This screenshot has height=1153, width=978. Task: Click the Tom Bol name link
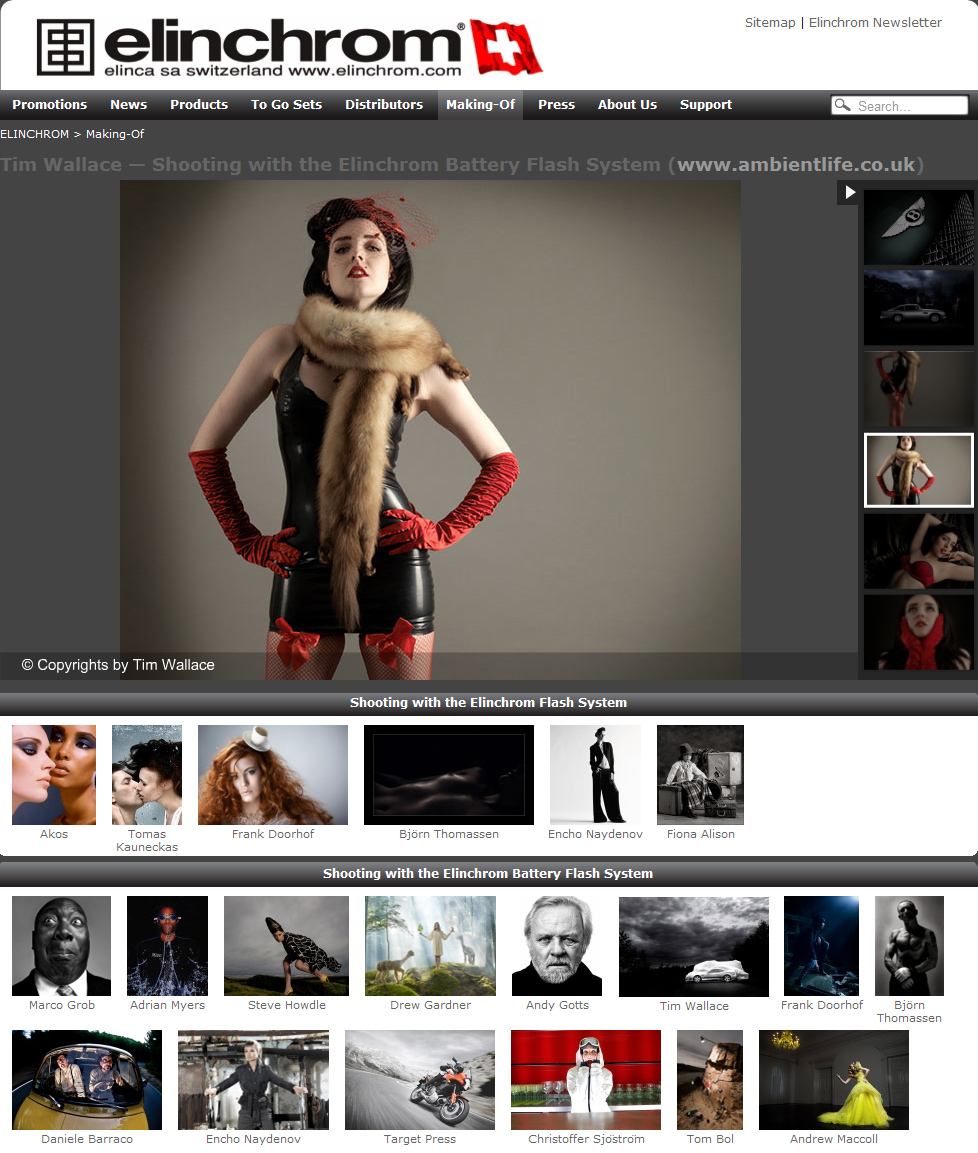click(710, 1139)
